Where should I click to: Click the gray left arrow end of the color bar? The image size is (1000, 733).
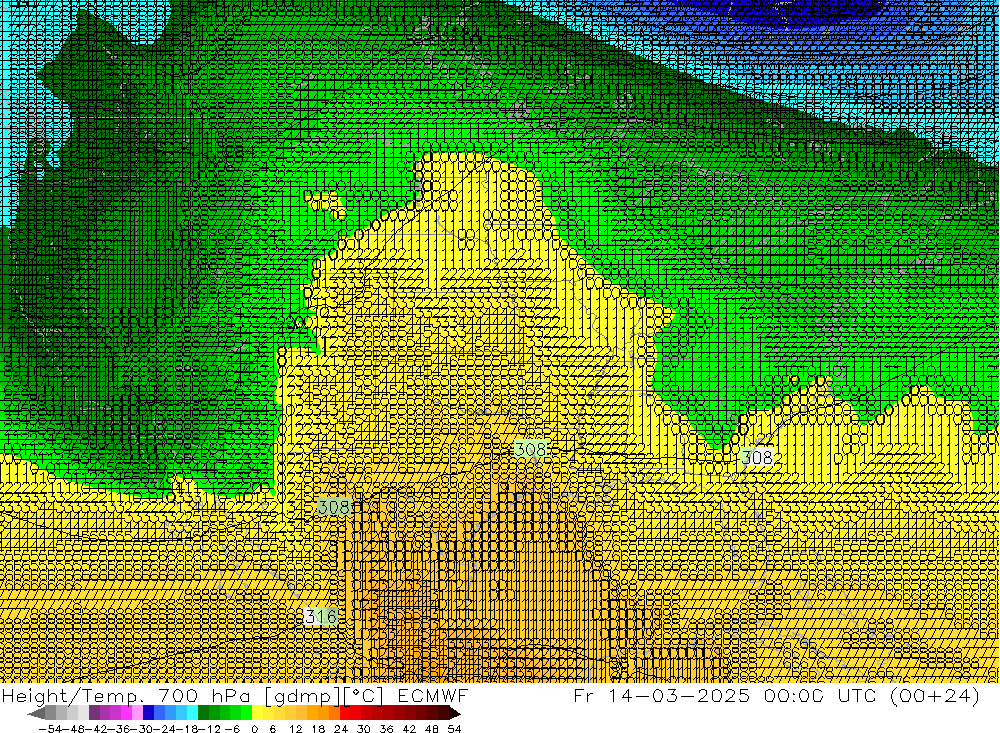[x=36, y=713]
